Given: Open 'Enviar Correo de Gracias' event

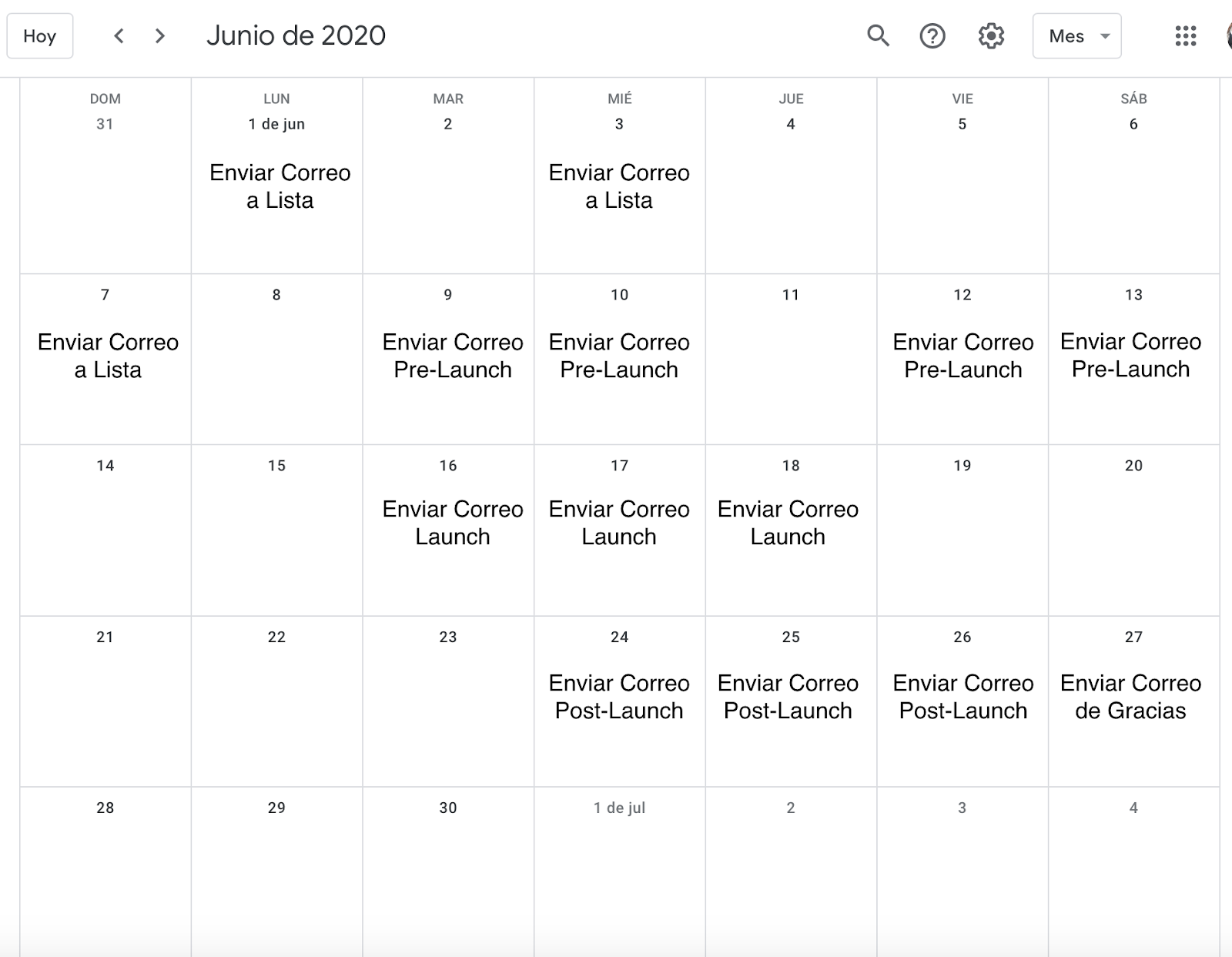Looking at the screenshot, I should [x=1130, y=697].
